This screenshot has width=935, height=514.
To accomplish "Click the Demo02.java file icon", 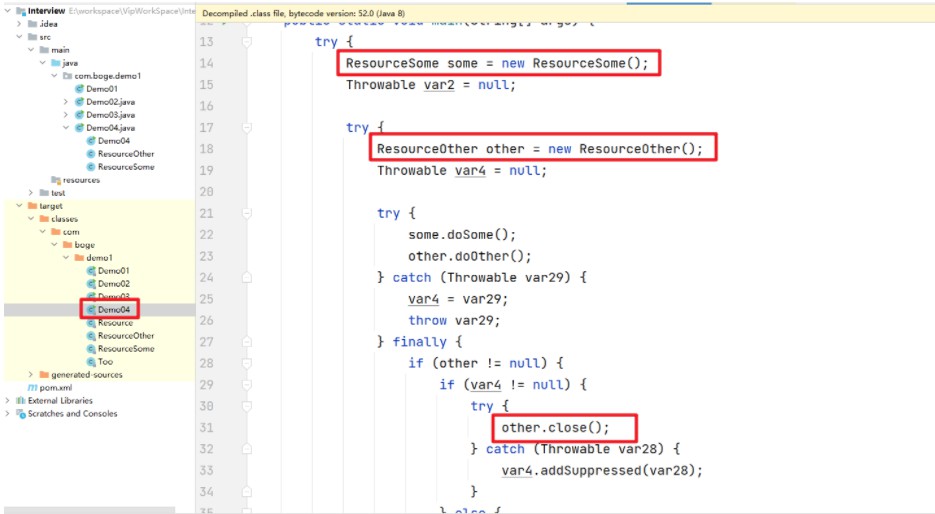I will tap(79, 102).
